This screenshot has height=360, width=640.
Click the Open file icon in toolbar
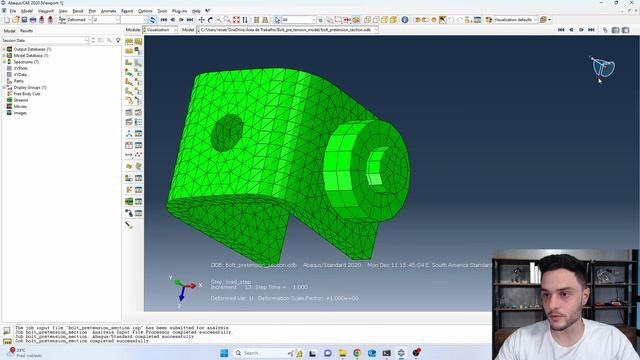[16, 20]
